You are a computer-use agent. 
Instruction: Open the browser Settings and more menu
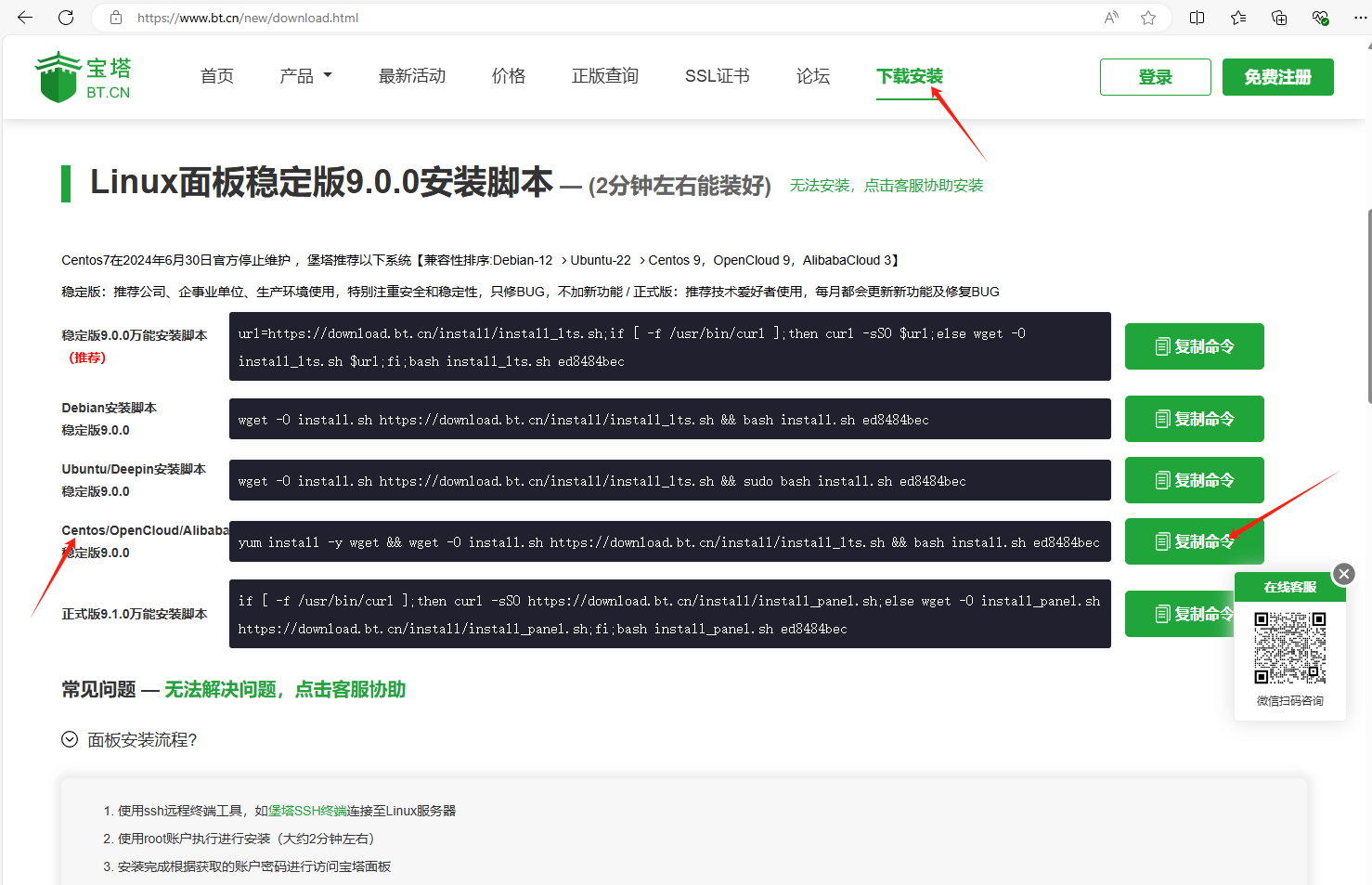[1359, 18]
